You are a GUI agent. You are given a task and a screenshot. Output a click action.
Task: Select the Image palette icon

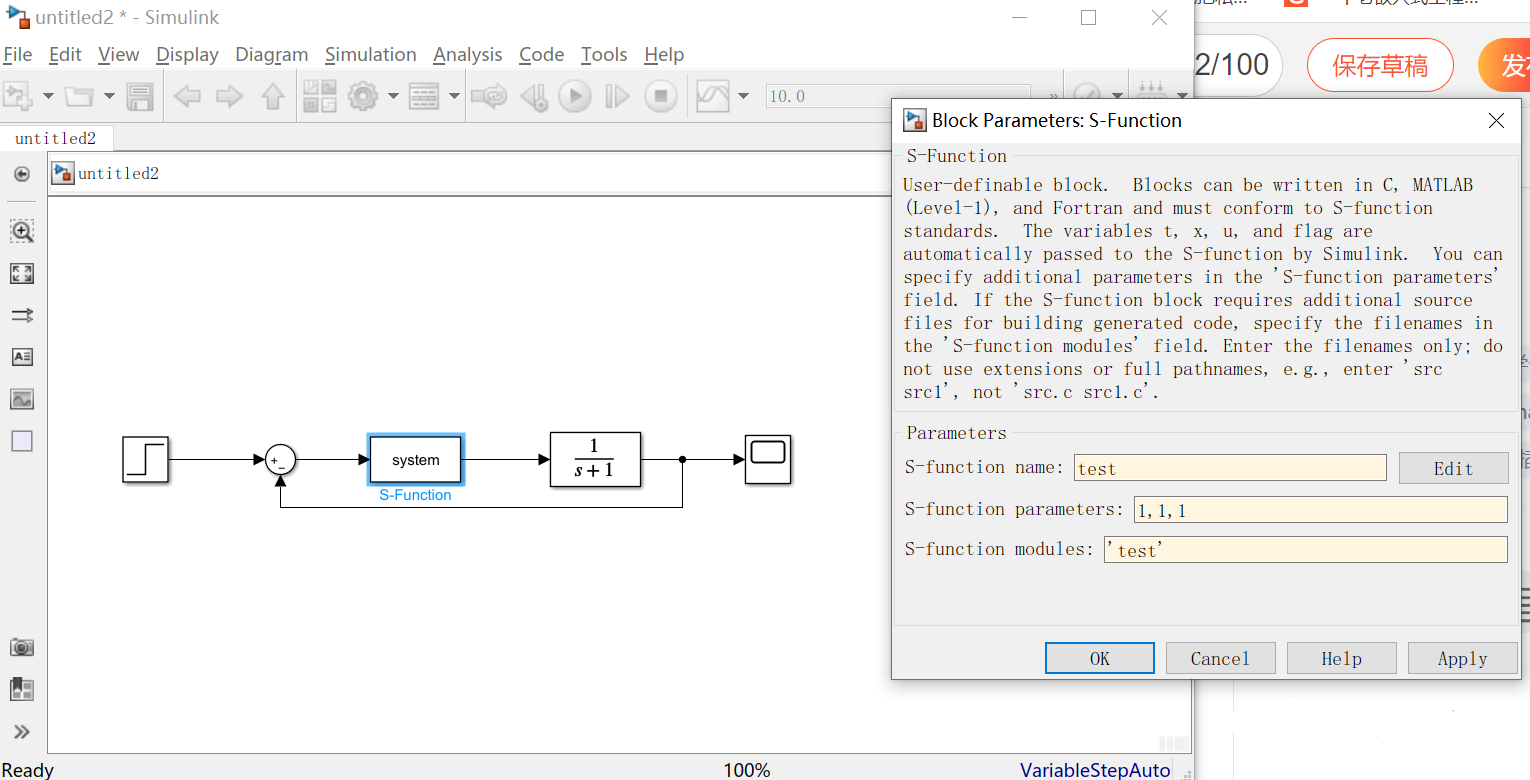[22, 399]
